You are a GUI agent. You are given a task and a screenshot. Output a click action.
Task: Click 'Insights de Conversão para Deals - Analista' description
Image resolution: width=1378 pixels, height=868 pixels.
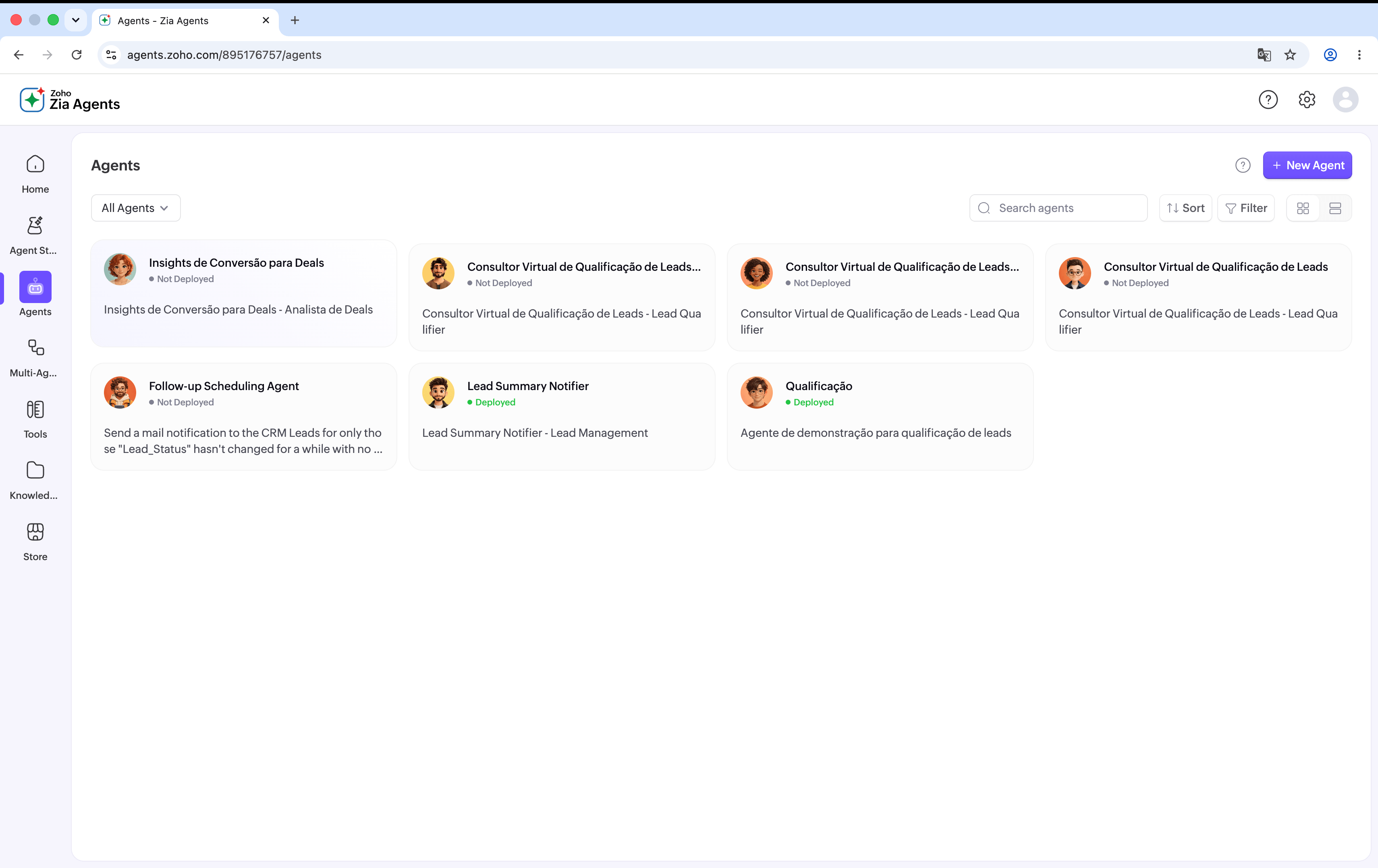coord(238,309)
